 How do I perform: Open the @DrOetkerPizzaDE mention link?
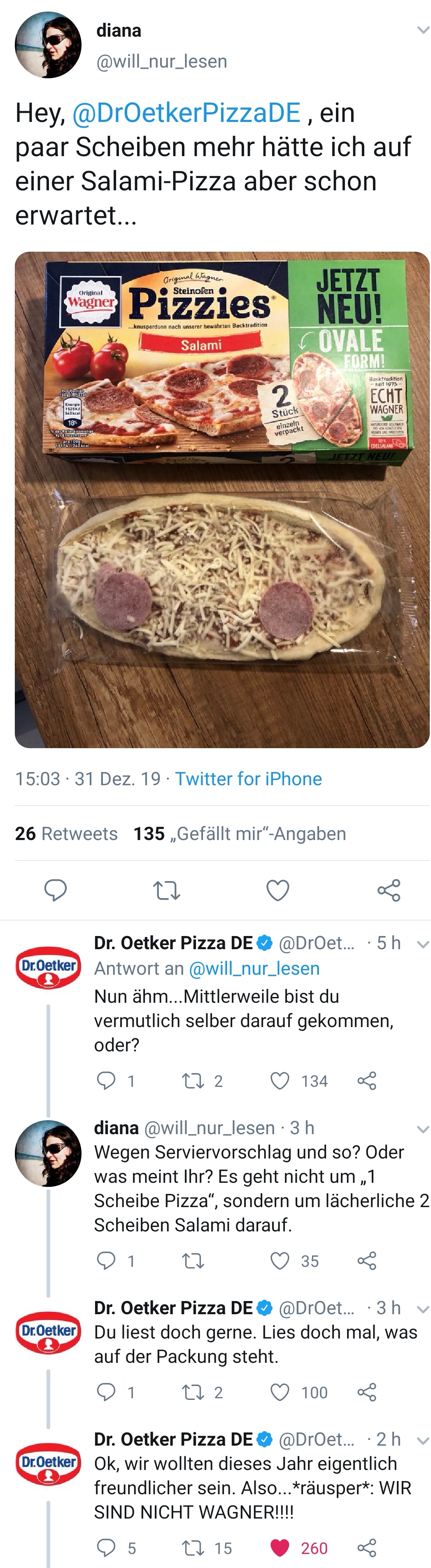click(186, 113)
